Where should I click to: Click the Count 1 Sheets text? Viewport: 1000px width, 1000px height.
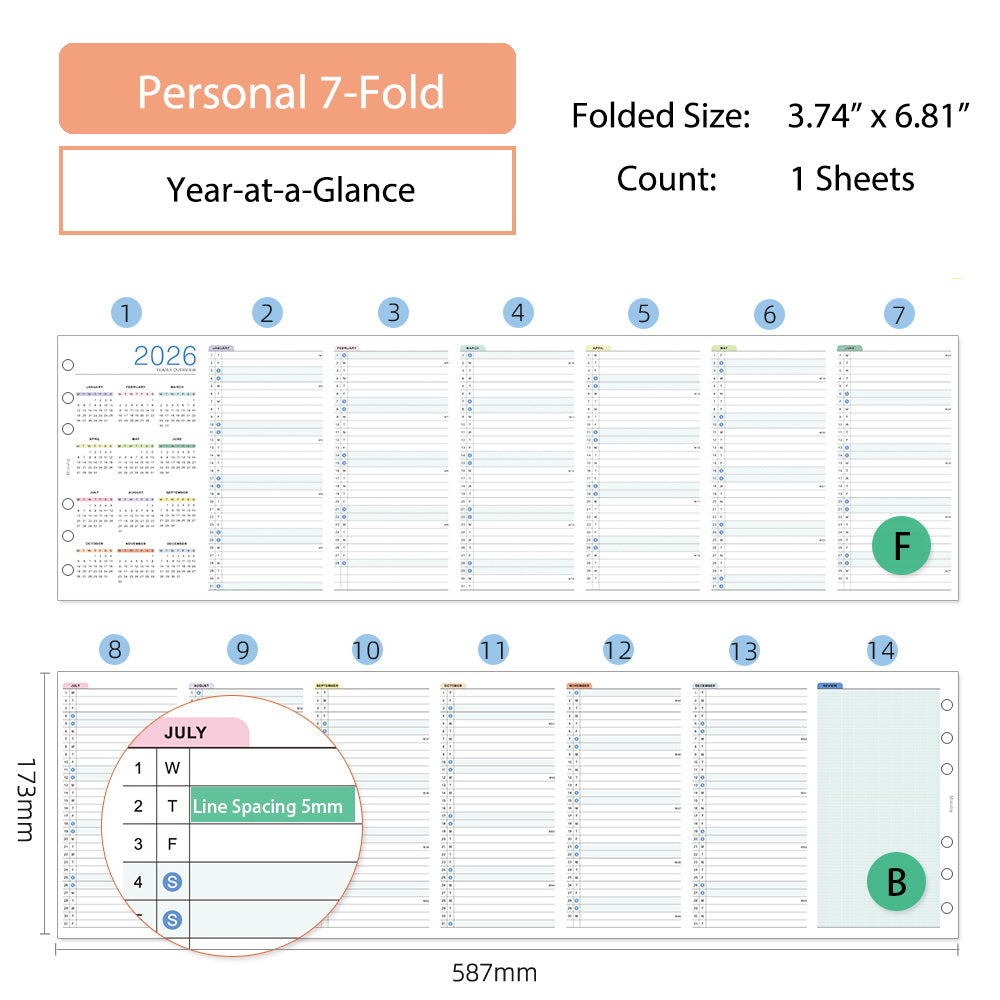(x=765, y=179)
